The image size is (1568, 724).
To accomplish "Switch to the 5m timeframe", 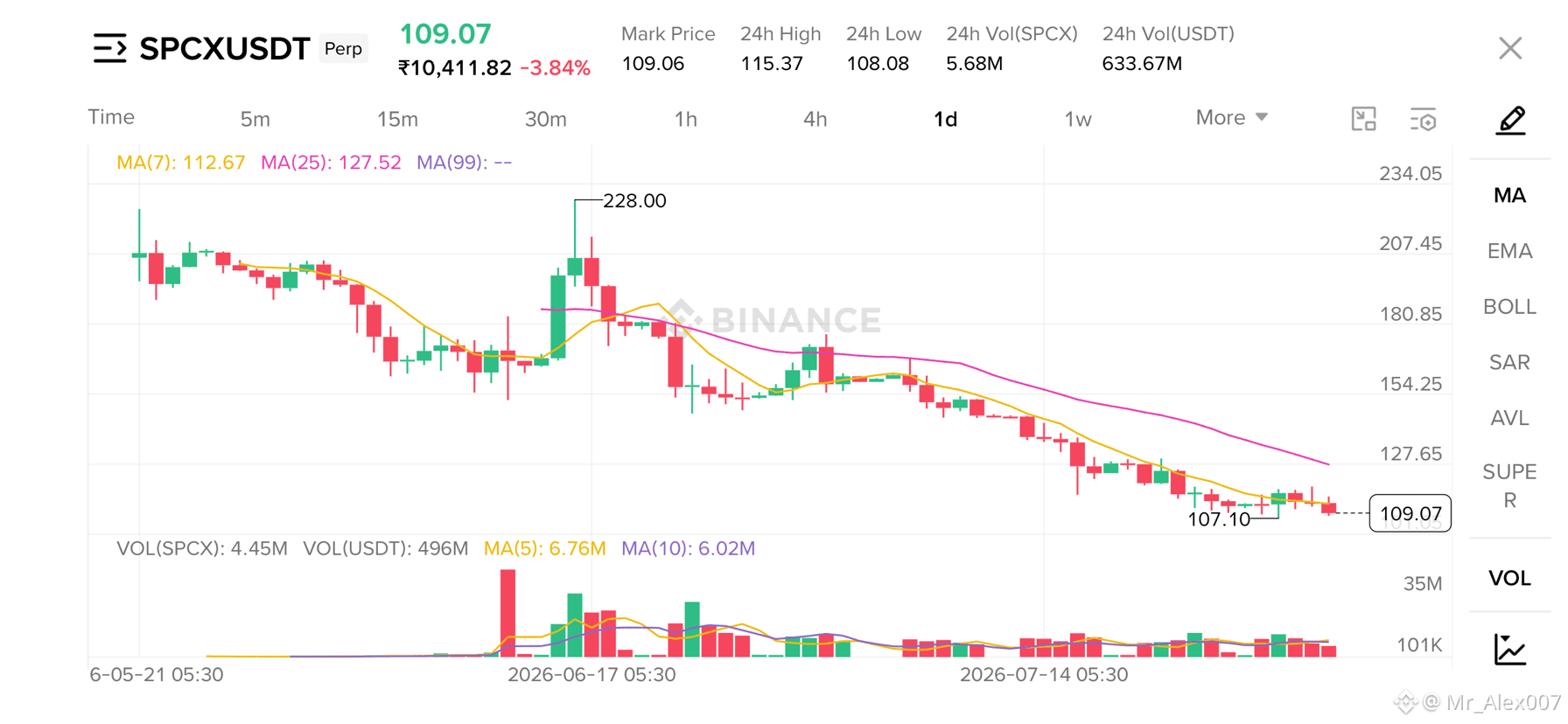I will (x=255, y=119).
